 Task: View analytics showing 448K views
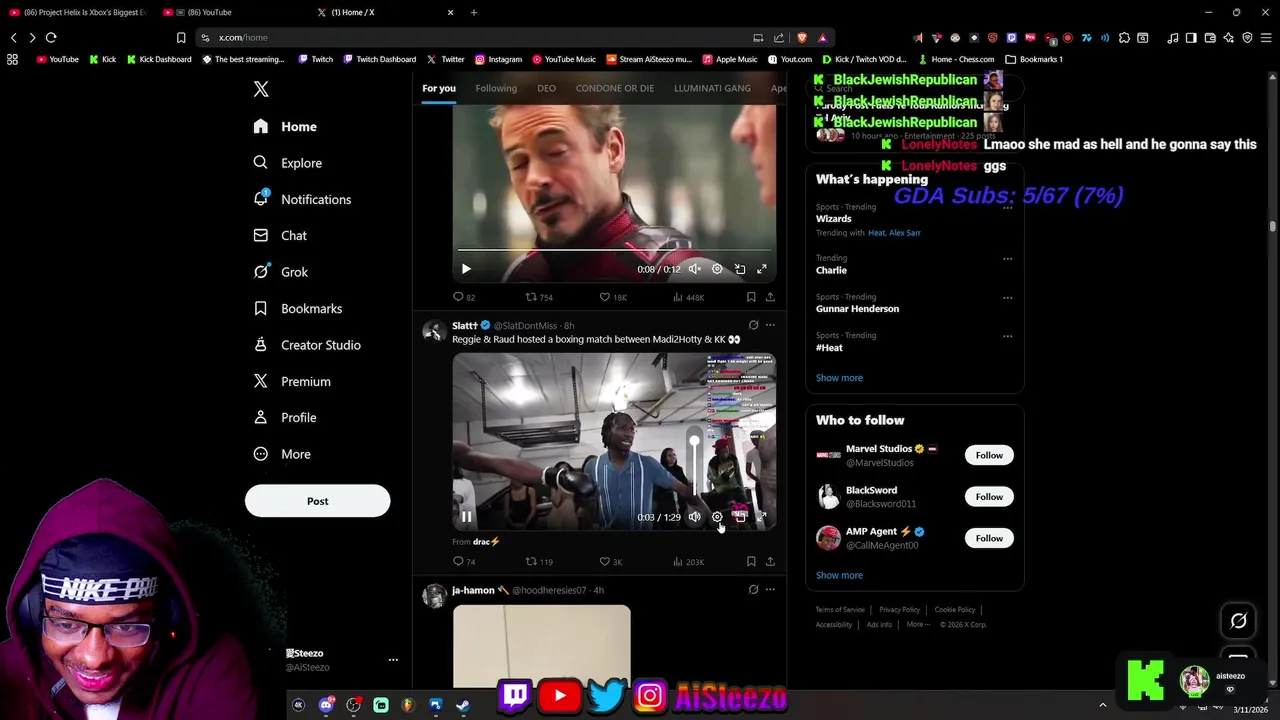689,297
